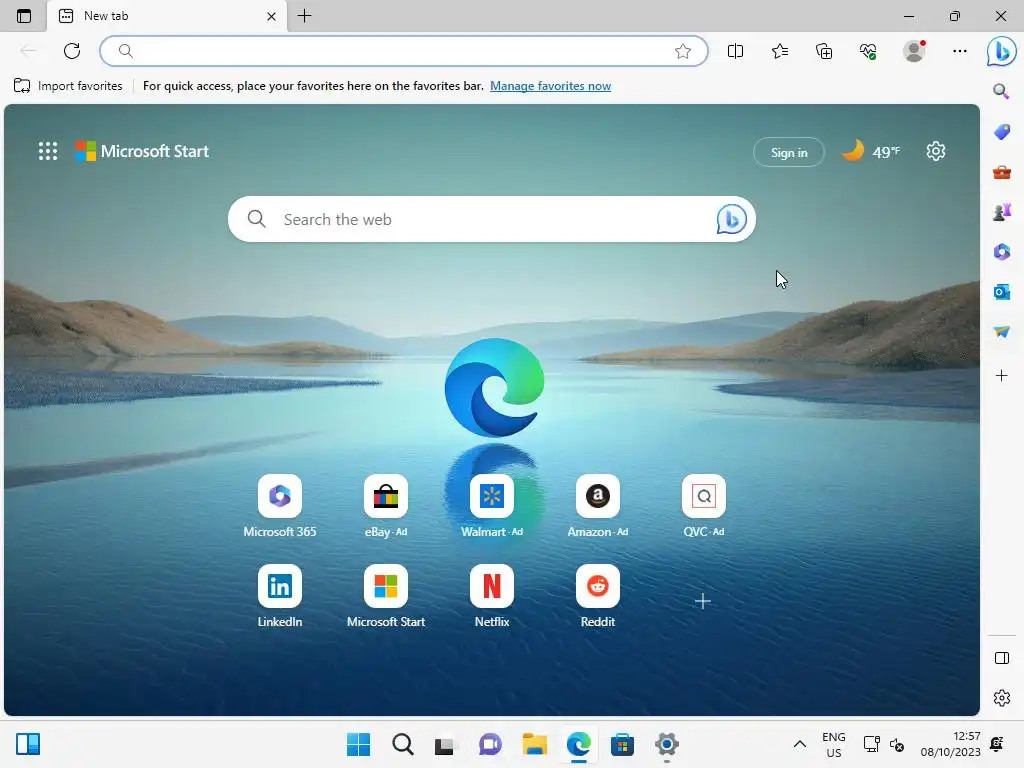Open taskbar Search magnifier

(x=402, y=744)
